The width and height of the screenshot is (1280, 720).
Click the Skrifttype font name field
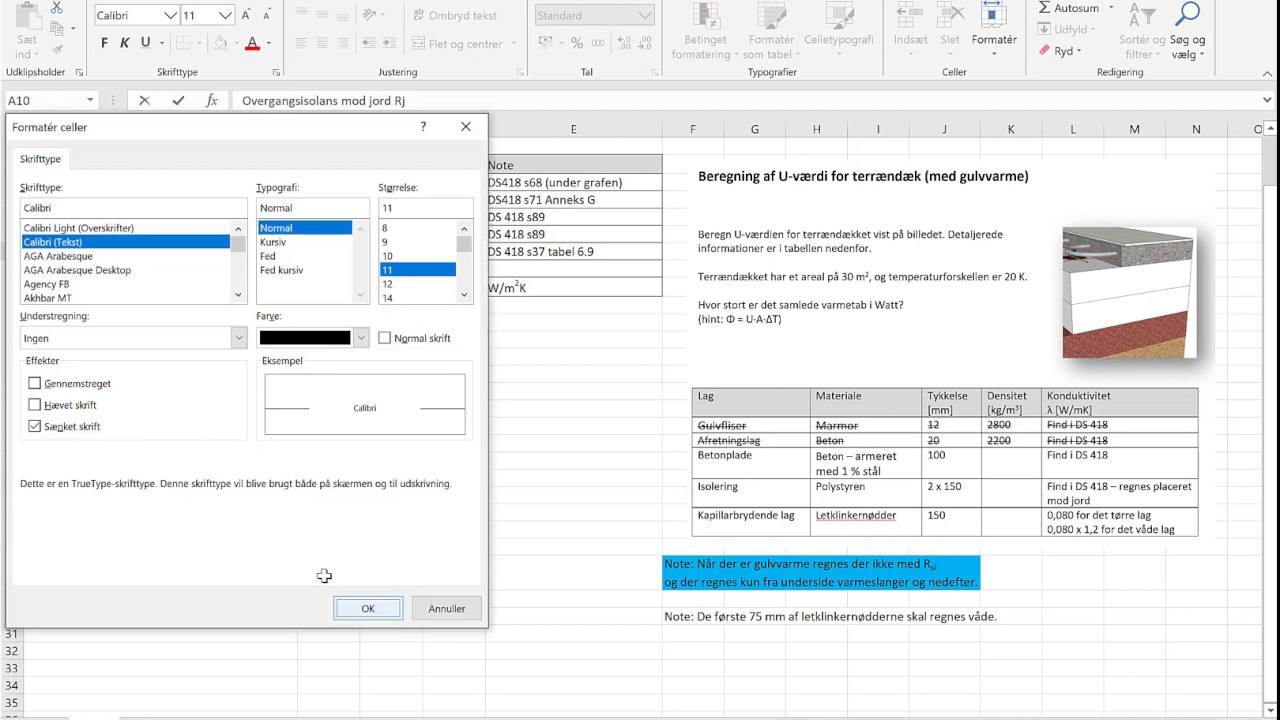[133, 208]
